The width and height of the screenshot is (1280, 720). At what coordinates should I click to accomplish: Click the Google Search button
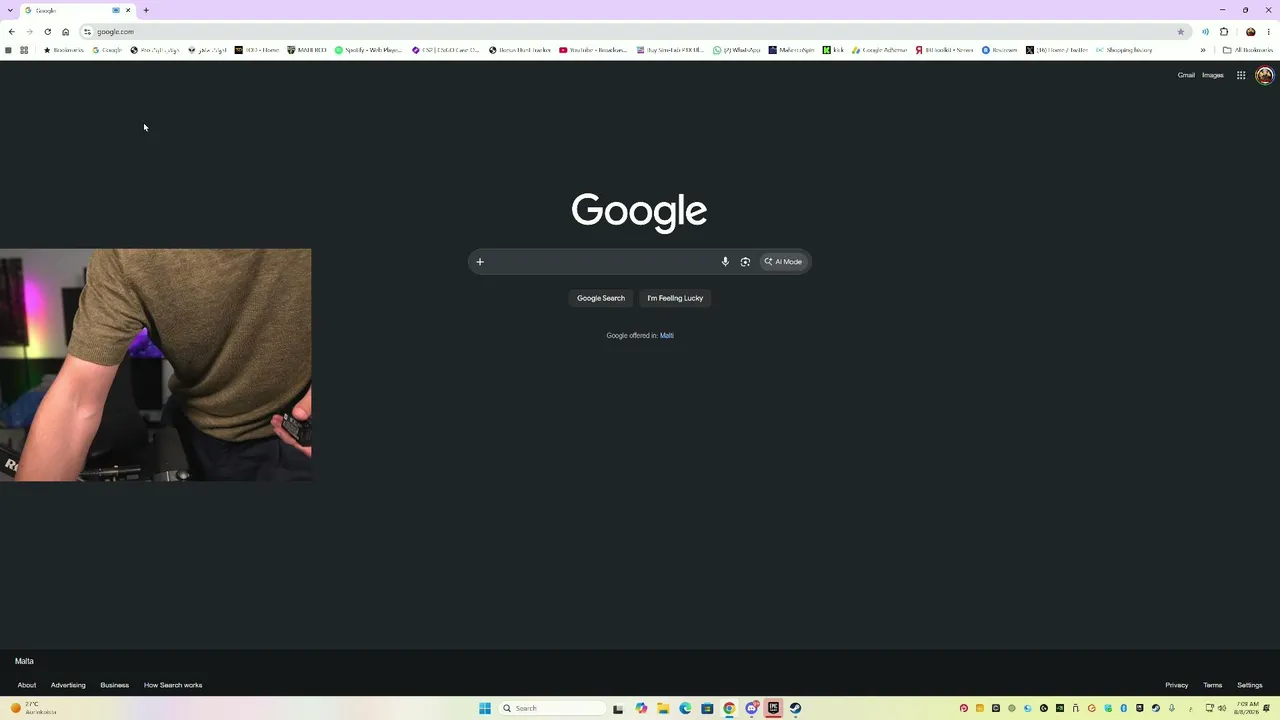click(601, 298)
